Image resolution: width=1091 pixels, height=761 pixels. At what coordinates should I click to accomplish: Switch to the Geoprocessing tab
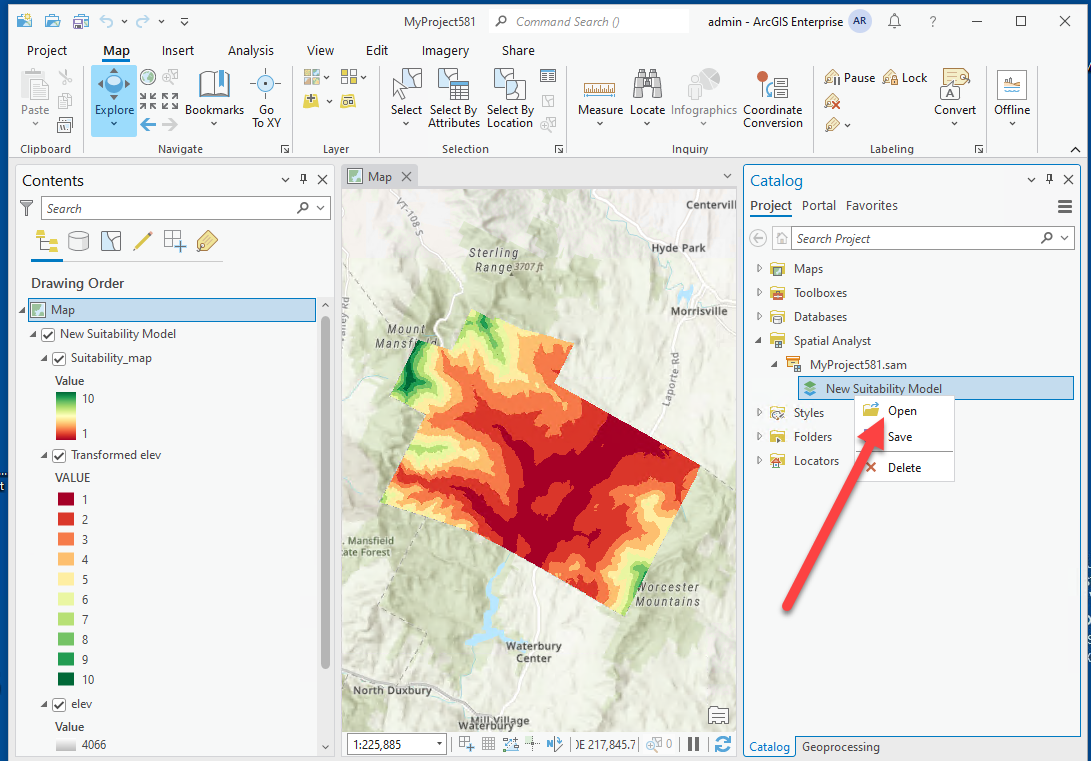point(840,747)
